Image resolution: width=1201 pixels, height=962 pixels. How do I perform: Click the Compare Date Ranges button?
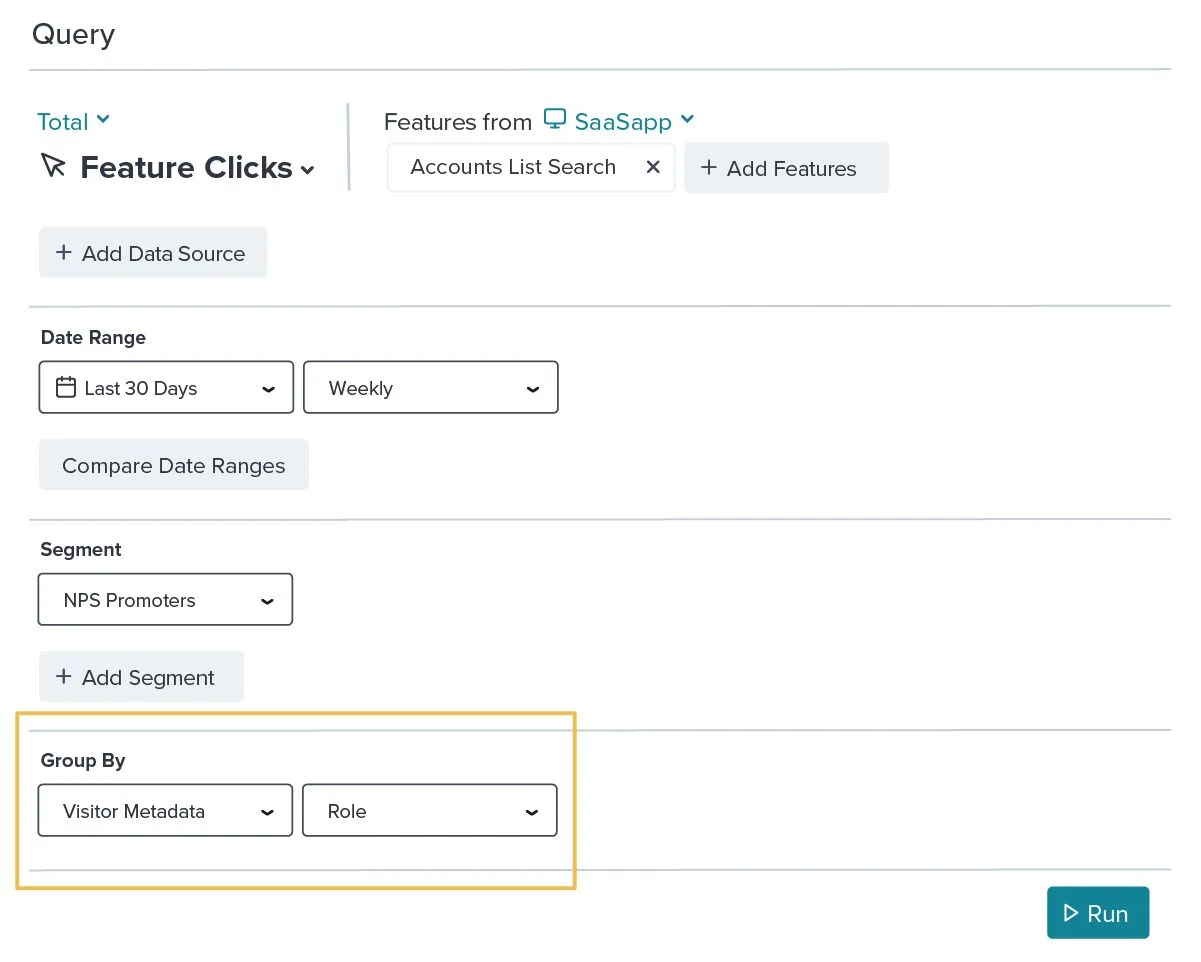pyautogui.click(x=174, y=466)
